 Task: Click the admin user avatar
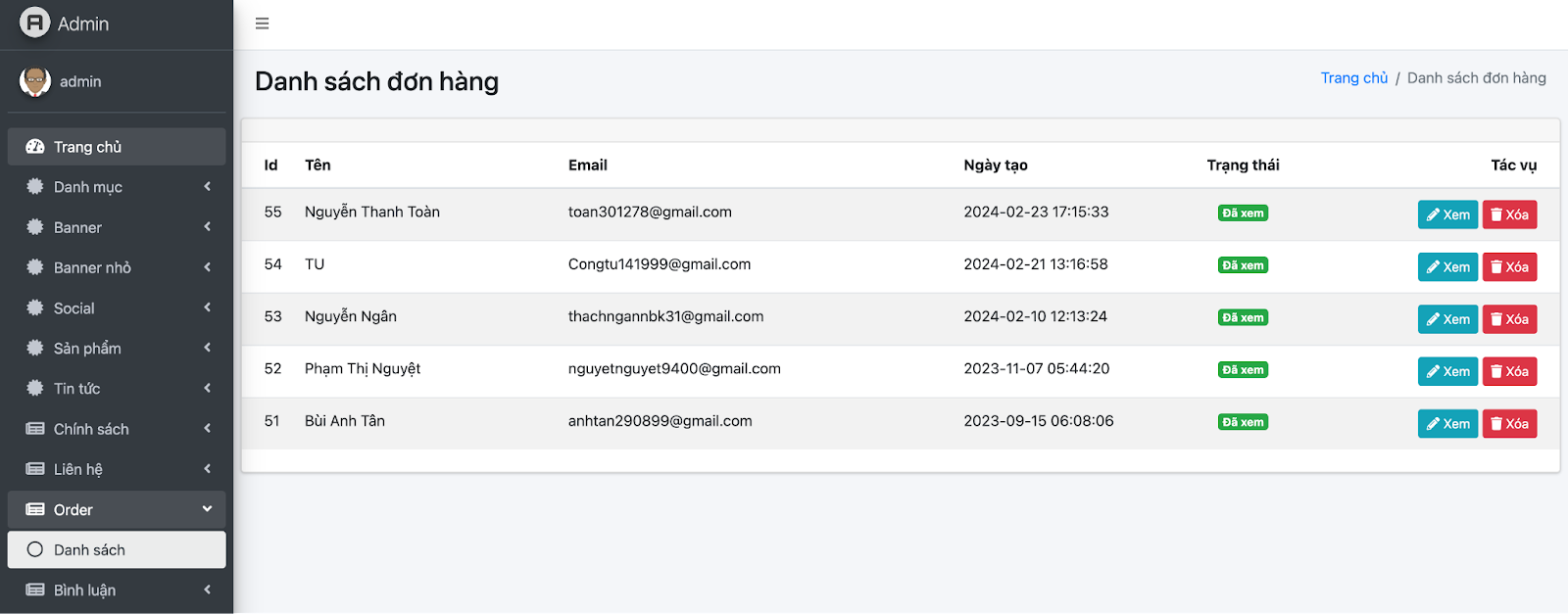pos(35,81)
